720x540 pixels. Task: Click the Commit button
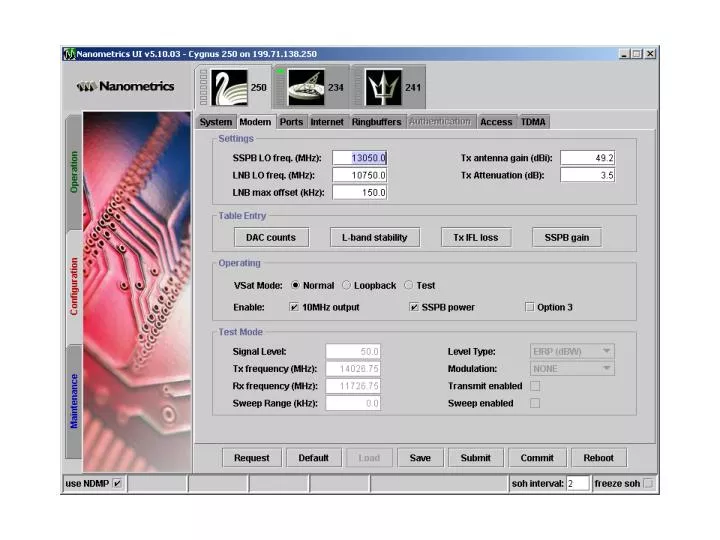(537, 458)
